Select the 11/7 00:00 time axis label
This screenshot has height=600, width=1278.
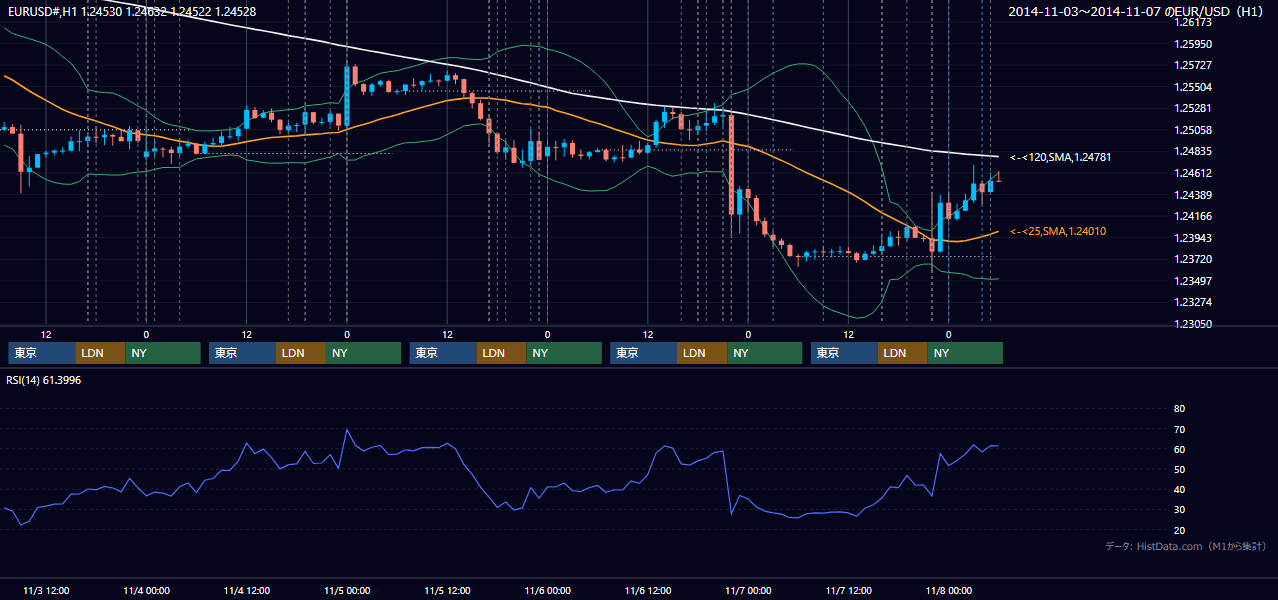point(748,591)
